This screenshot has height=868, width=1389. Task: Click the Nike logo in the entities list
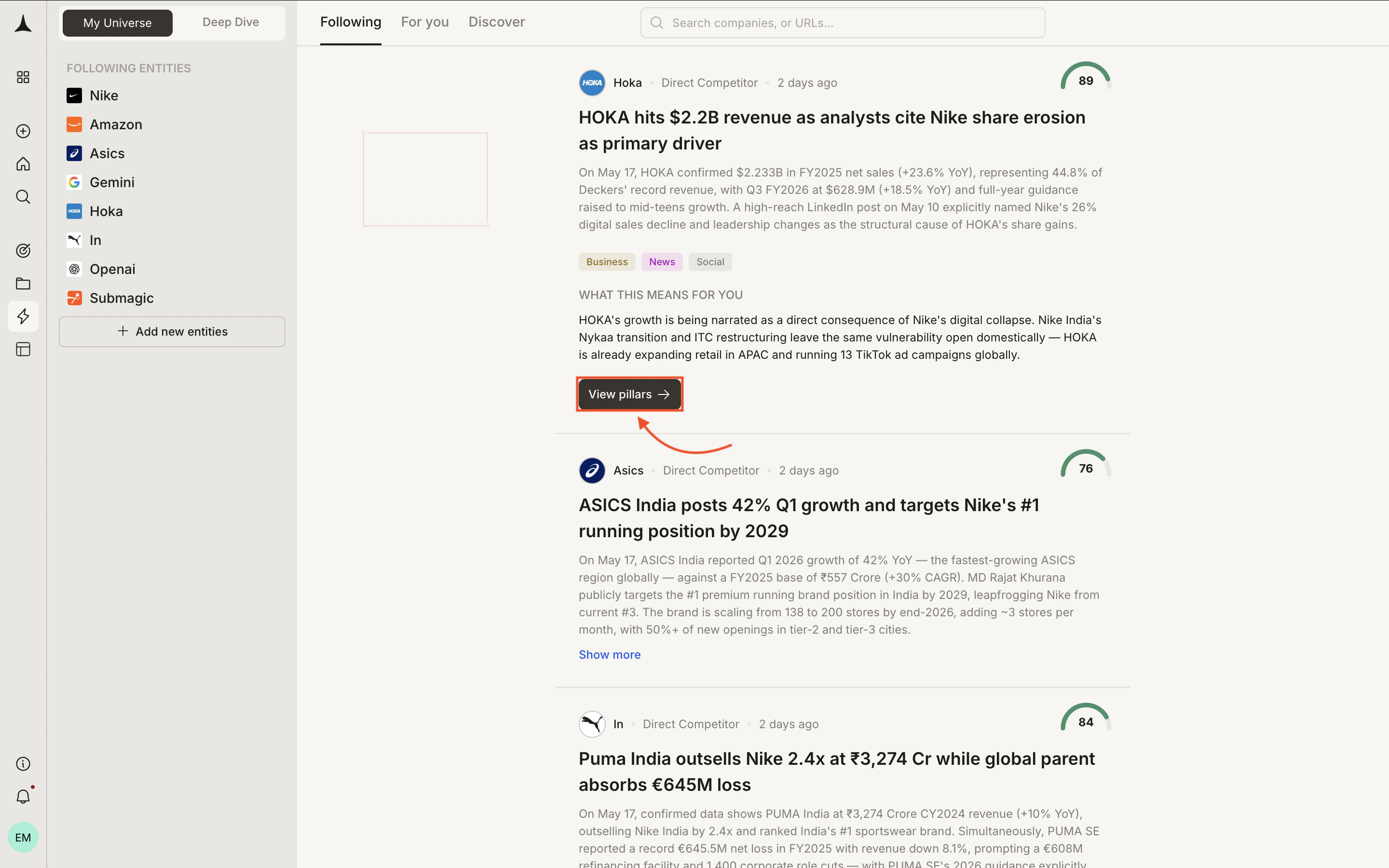point(74,95)
